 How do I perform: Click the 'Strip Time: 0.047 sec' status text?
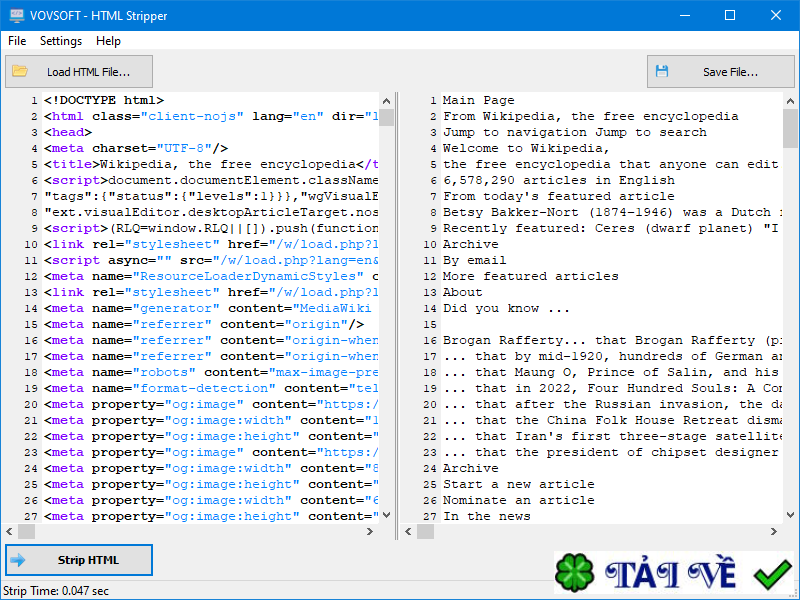click(56, 591)
